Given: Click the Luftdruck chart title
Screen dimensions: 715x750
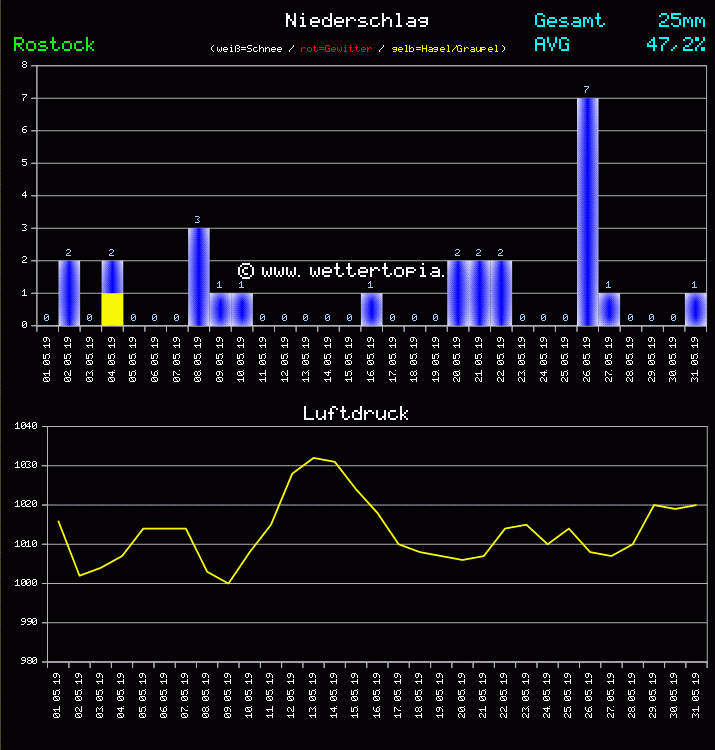Looking at the screenshot, I should [x=356, y=413].
